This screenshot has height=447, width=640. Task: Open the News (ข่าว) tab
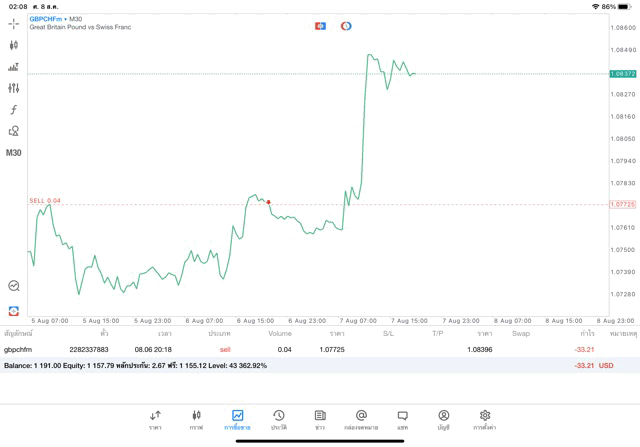(x=319, y=418)
